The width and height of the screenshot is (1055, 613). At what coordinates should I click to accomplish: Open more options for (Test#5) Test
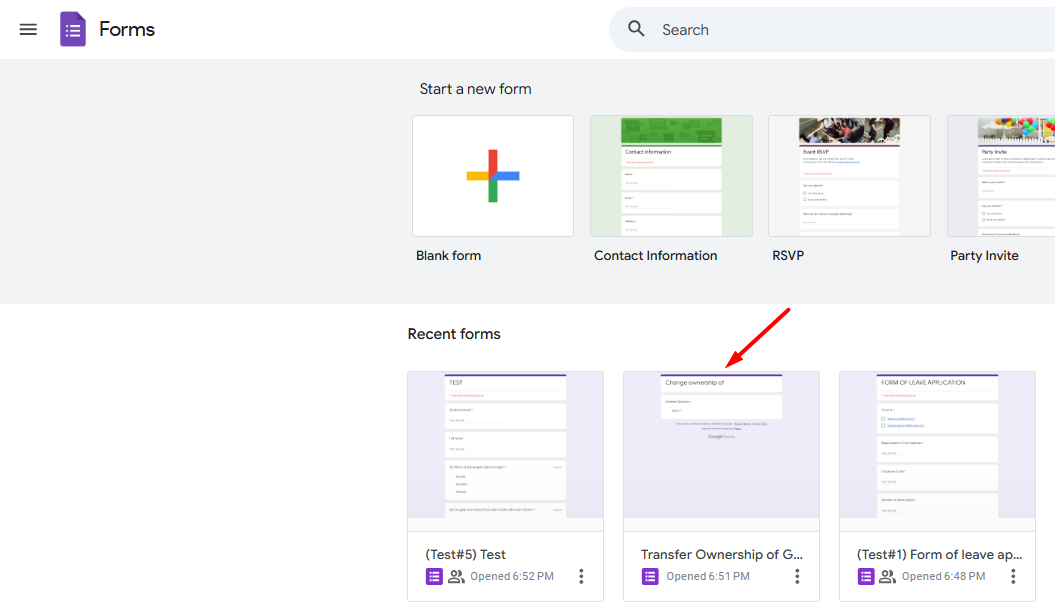click(x=581, y=576)
